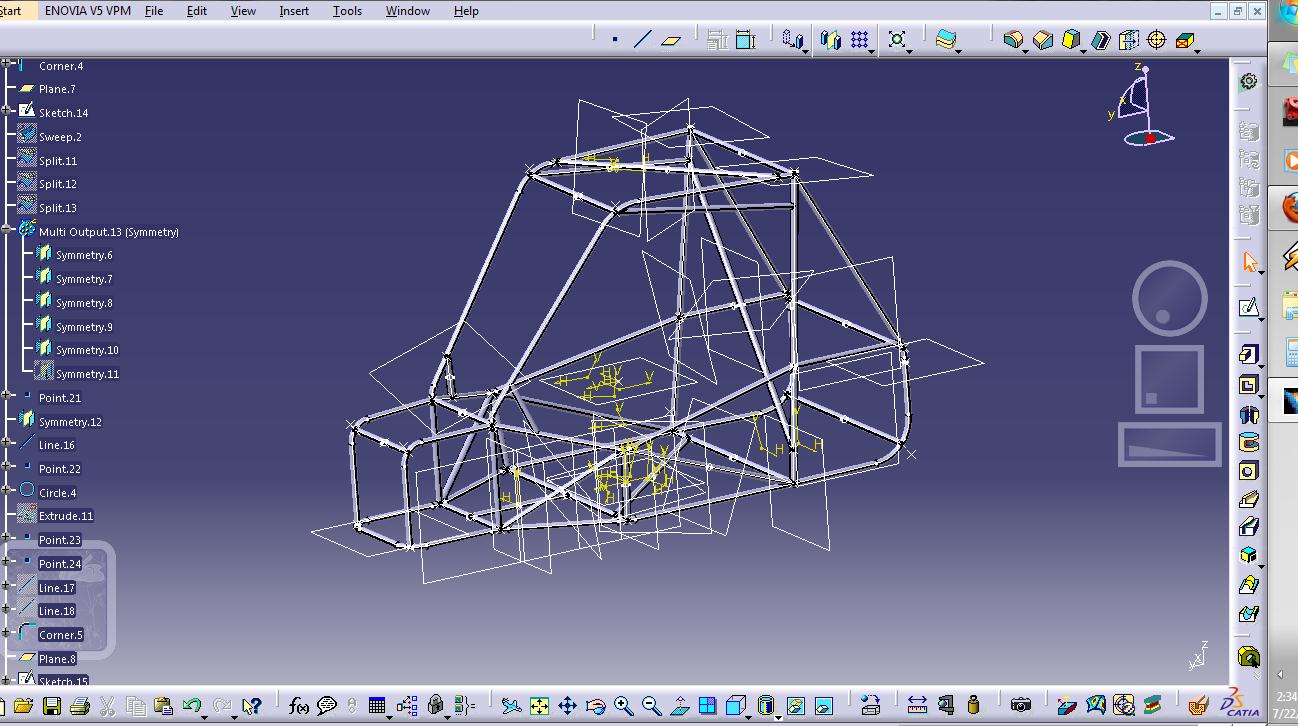Print the current document
Viewport: 1298px width, 726px height.
coord(80,706)
